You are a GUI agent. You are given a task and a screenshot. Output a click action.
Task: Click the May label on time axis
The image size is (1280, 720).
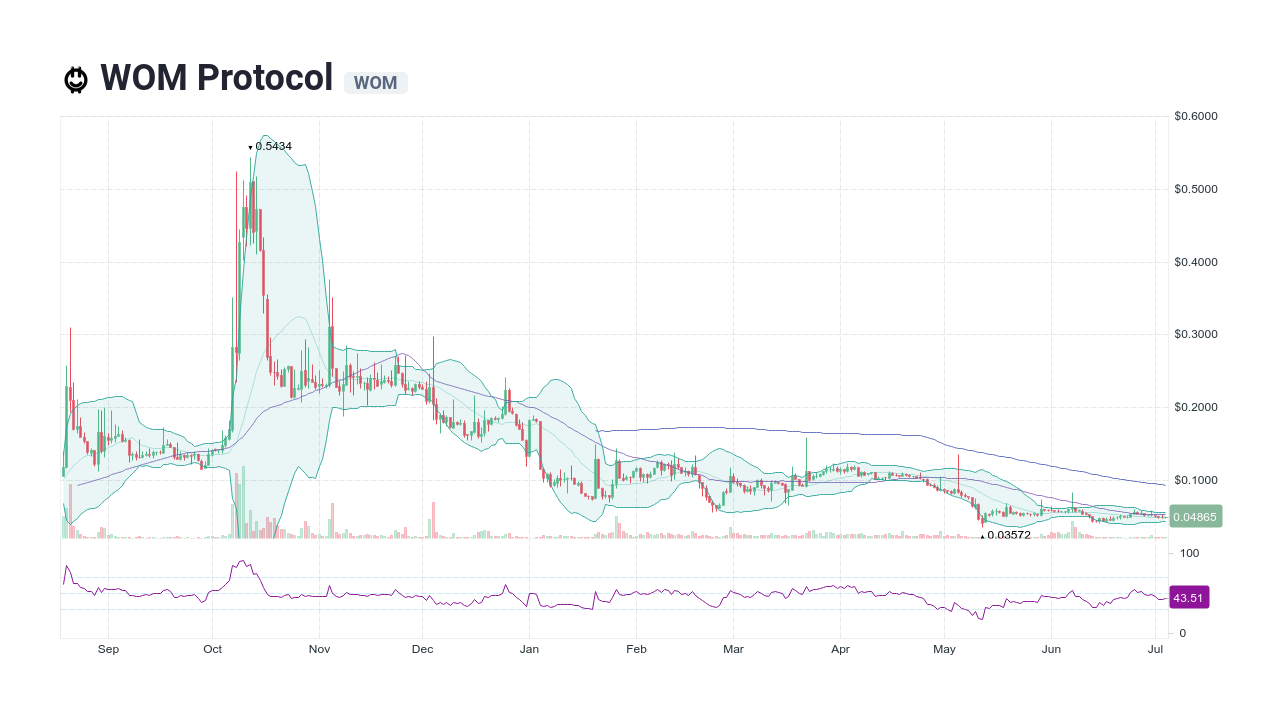(x=944, y=649)
